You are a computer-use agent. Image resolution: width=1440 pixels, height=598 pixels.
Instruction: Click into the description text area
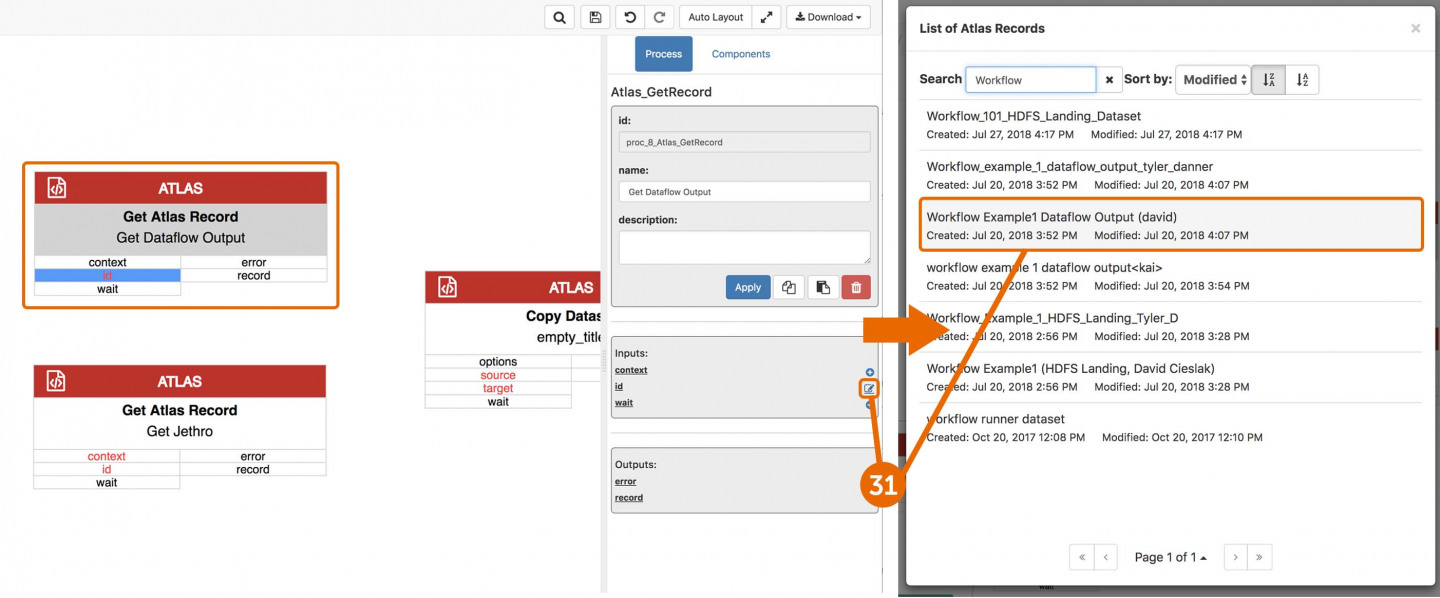pyautogui.click(x=744, y=247)
